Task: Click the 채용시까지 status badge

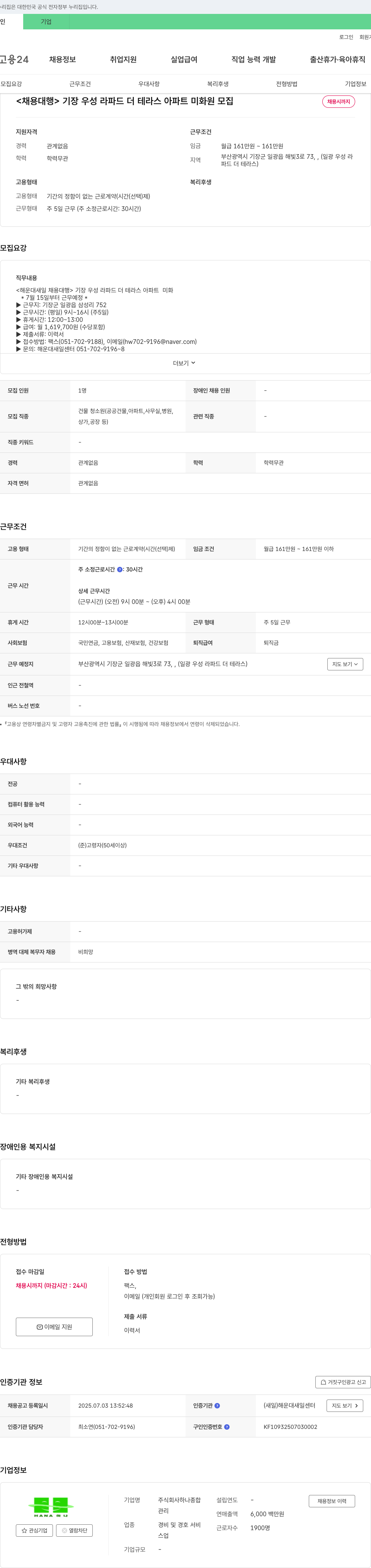Action: click(339, 102)
